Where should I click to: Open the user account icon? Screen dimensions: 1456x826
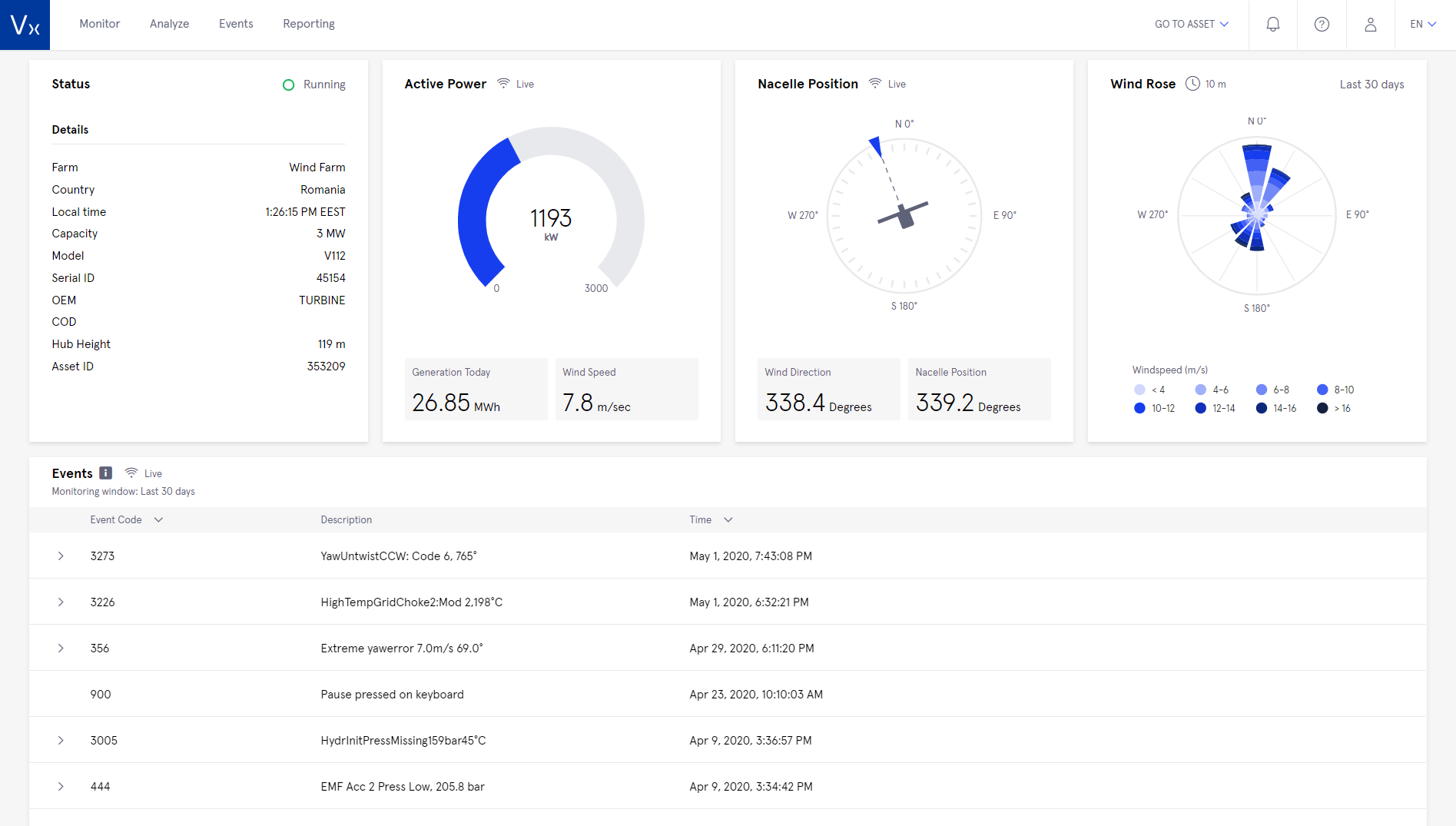1370,25
